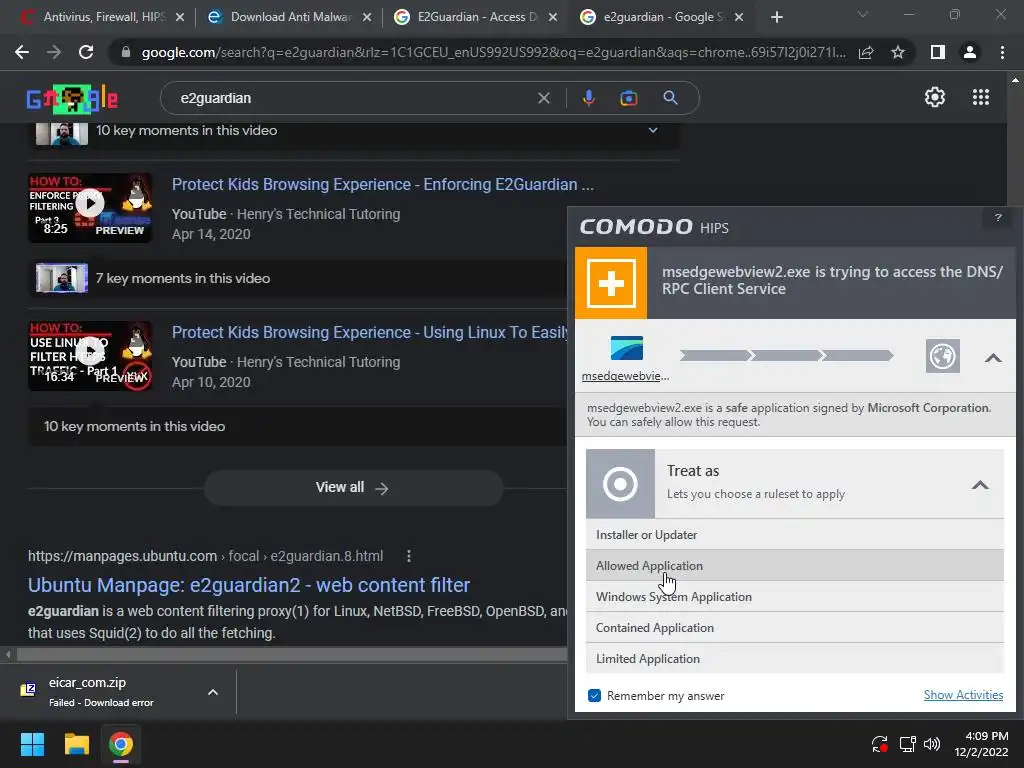
Task: Click the Chrome taskbar icon
Action: pyautogui.click(x=121, y=744)
